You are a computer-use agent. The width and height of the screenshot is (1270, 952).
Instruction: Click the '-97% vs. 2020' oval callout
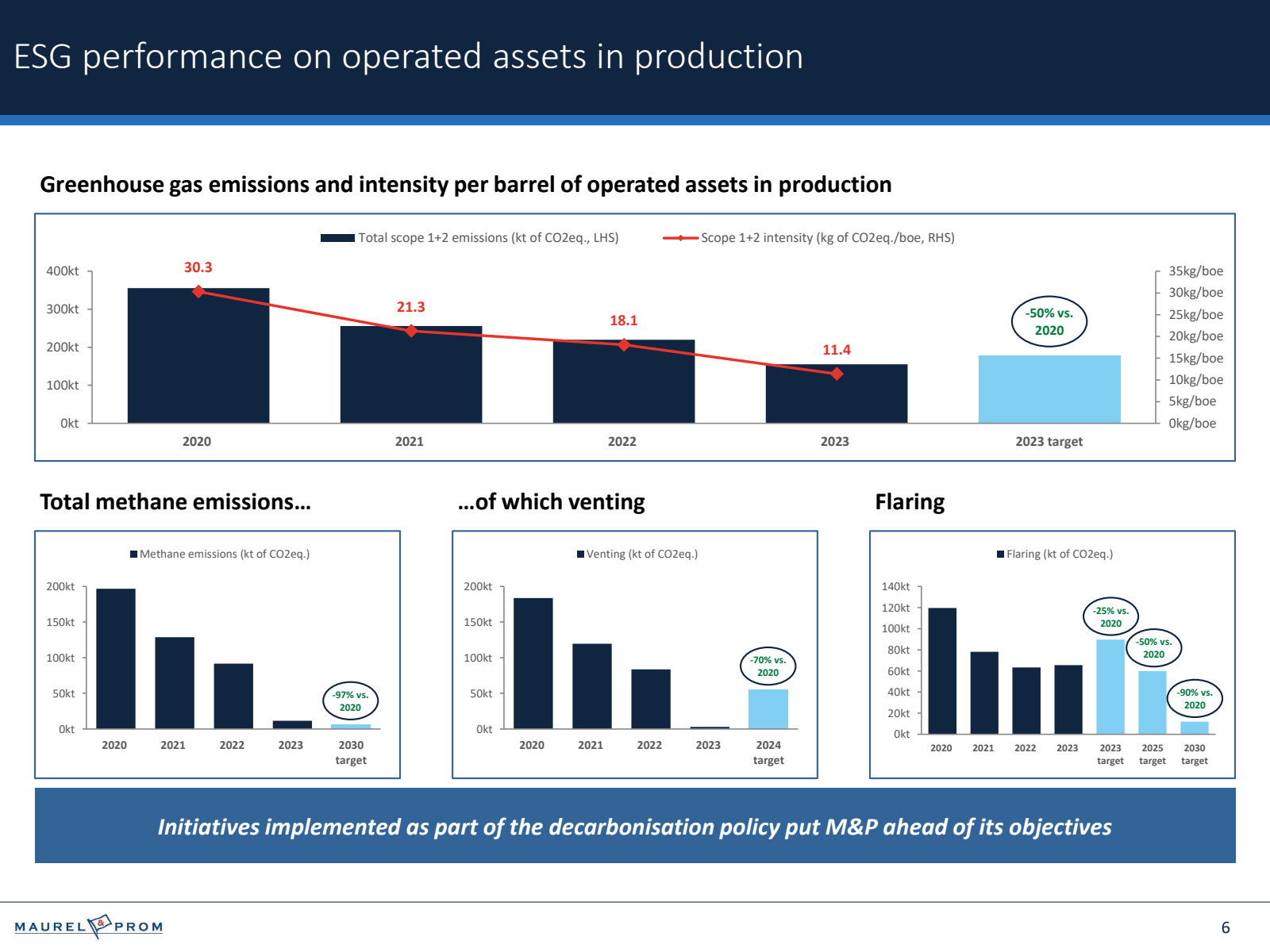click(350, 701)
